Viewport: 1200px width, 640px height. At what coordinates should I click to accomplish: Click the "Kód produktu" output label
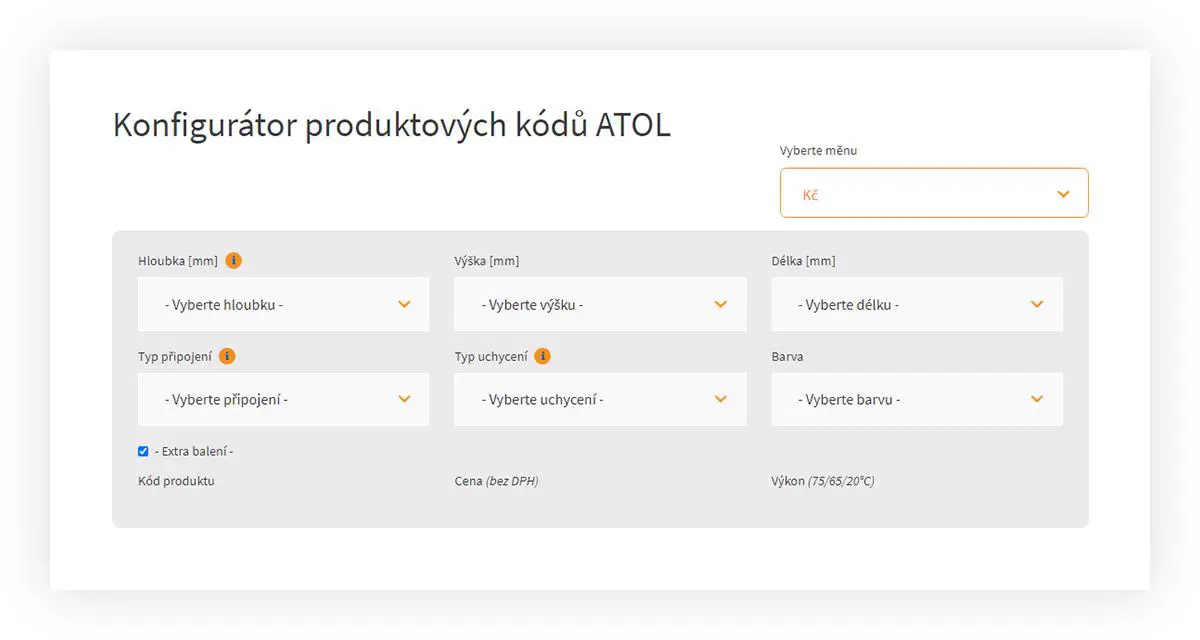click(x=176, y=481)
